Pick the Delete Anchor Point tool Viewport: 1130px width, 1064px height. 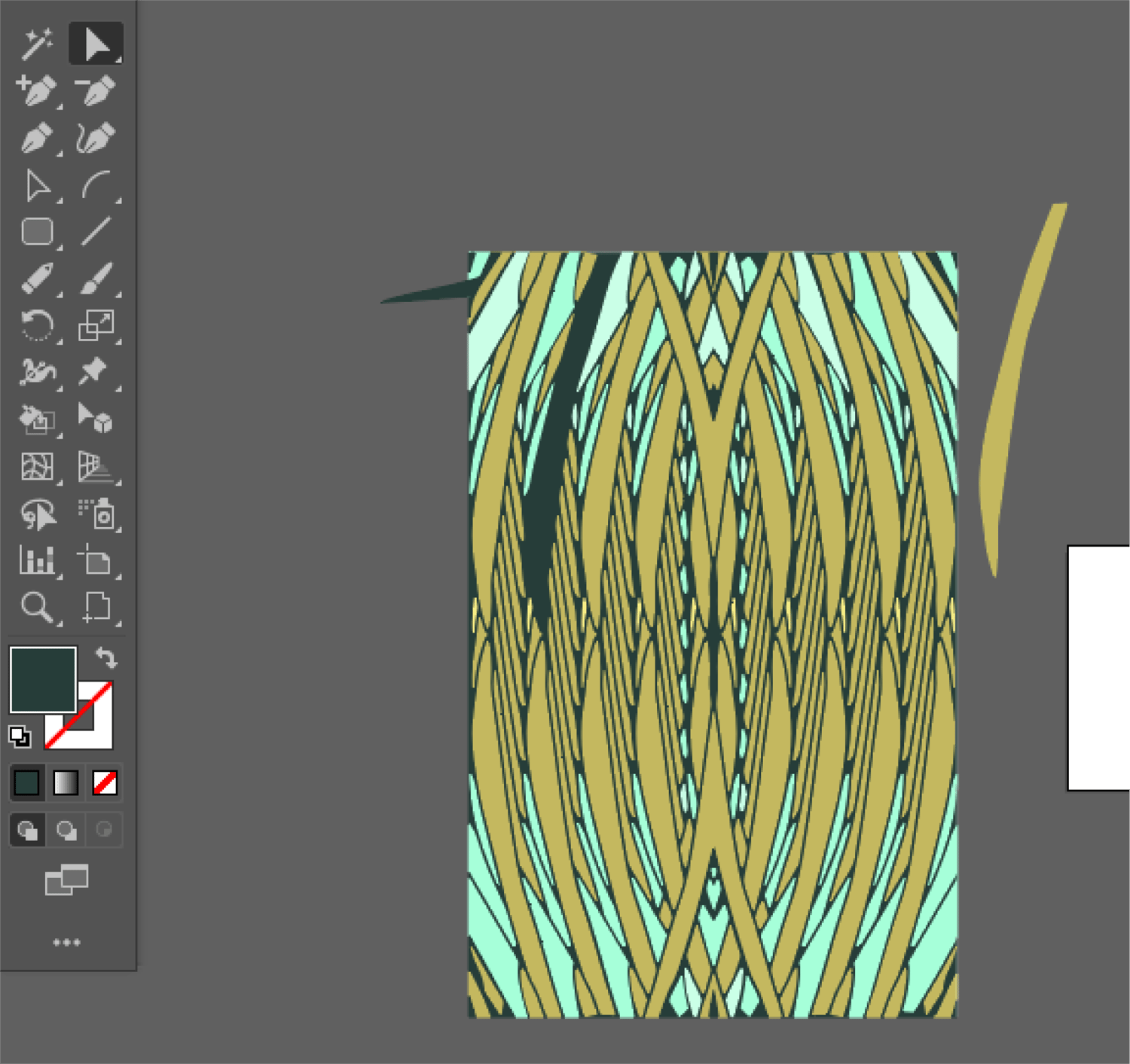[x=96, y=90]
